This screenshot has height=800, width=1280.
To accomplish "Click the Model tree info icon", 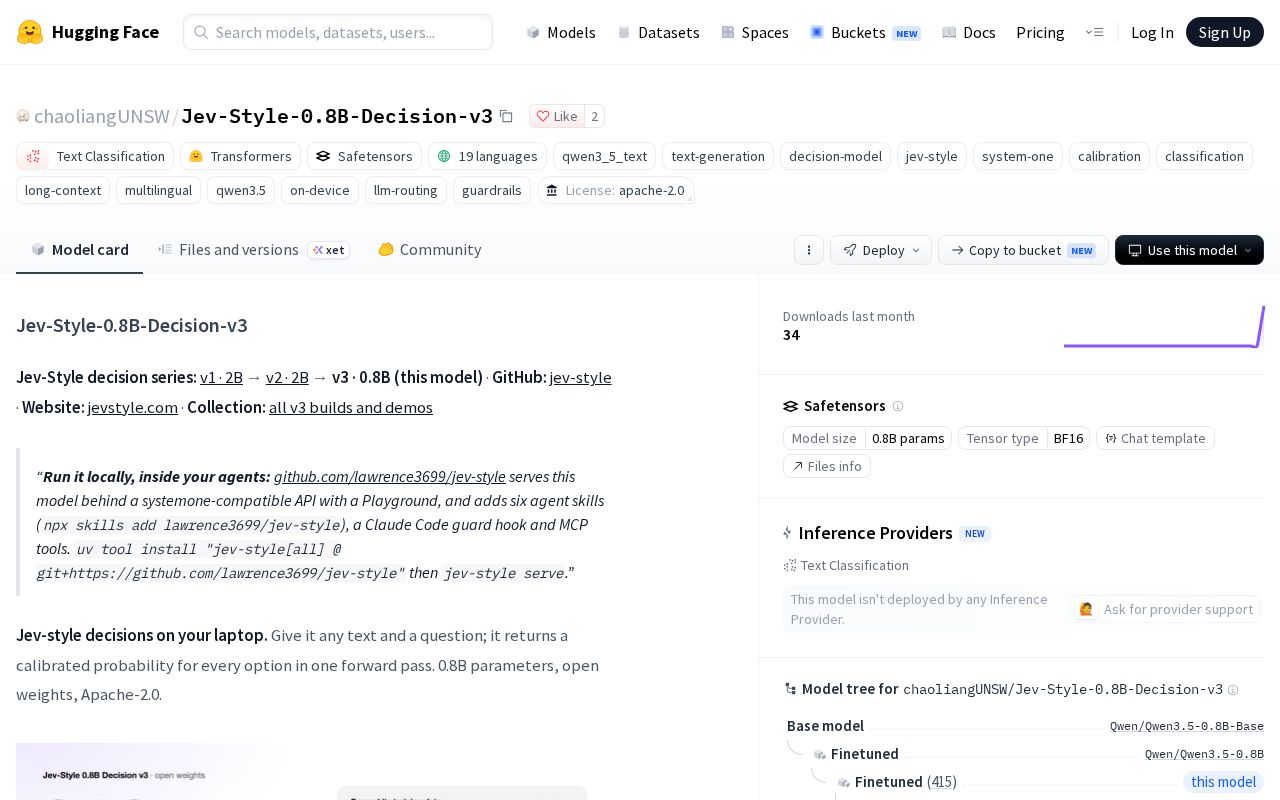I will coord(1233,690).
